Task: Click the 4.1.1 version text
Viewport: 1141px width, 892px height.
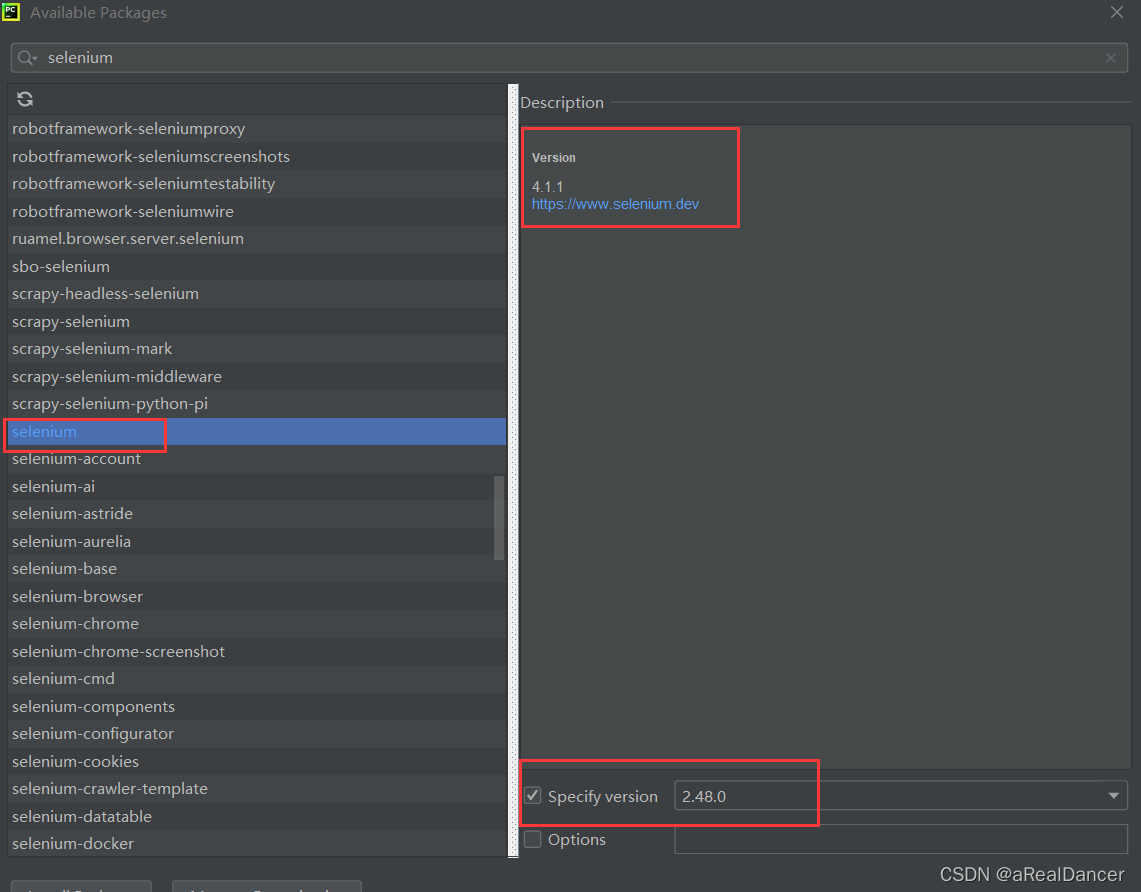Action: tap(547, 187)
